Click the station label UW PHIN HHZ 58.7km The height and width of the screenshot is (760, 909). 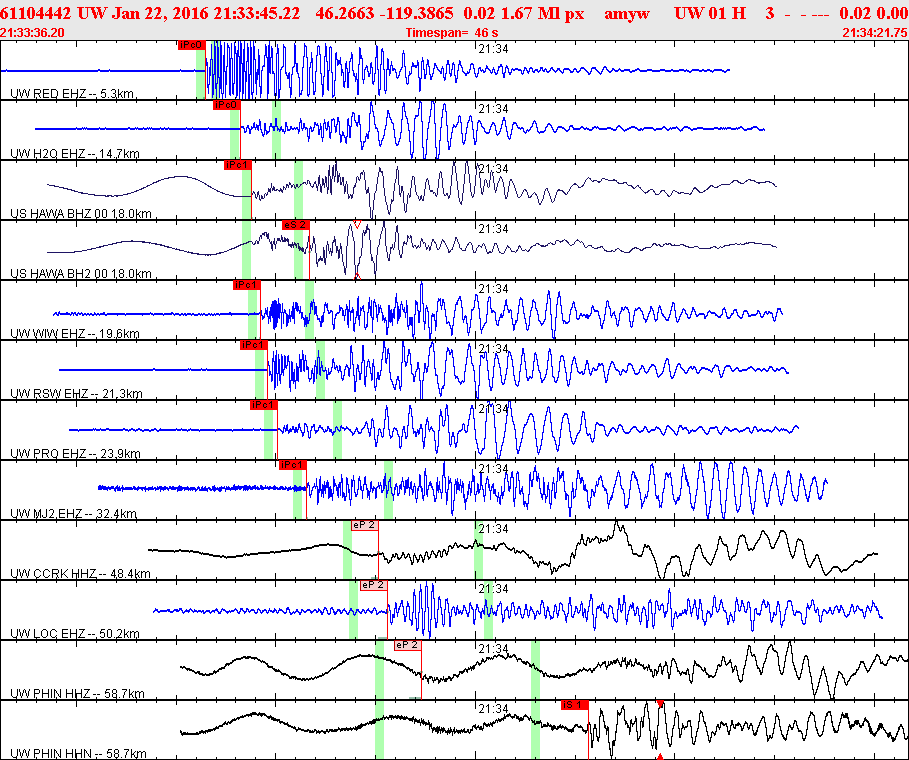[78, 693]
